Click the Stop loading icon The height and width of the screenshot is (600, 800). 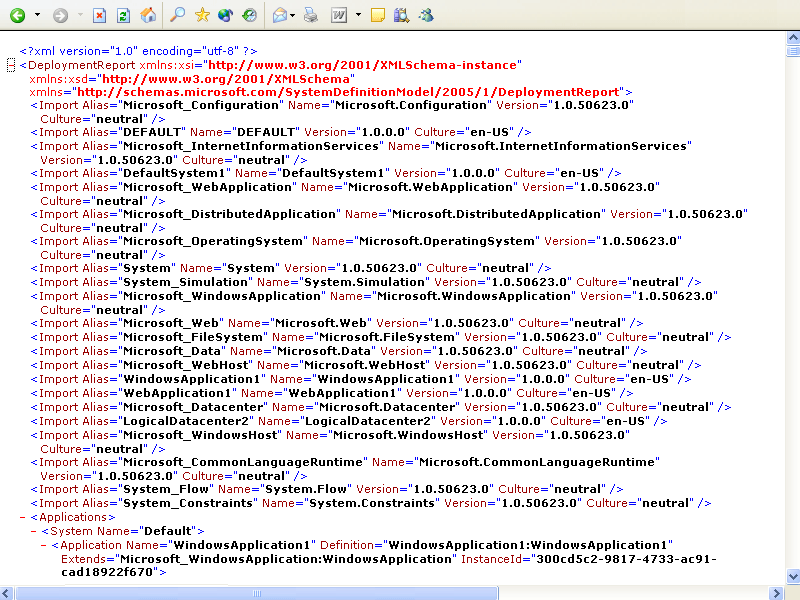coord(100,15)
